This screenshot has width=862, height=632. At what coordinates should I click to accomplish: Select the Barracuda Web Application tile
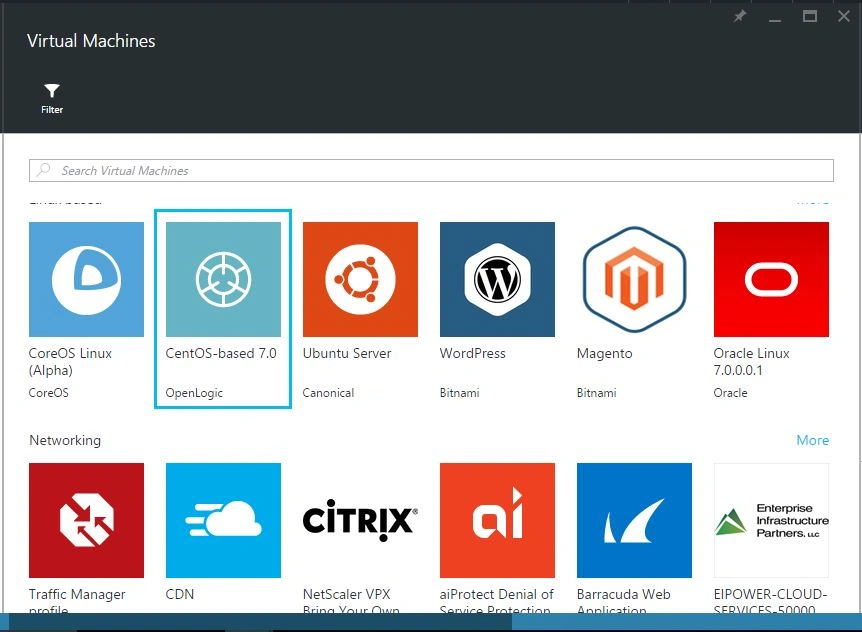point(634,520)
